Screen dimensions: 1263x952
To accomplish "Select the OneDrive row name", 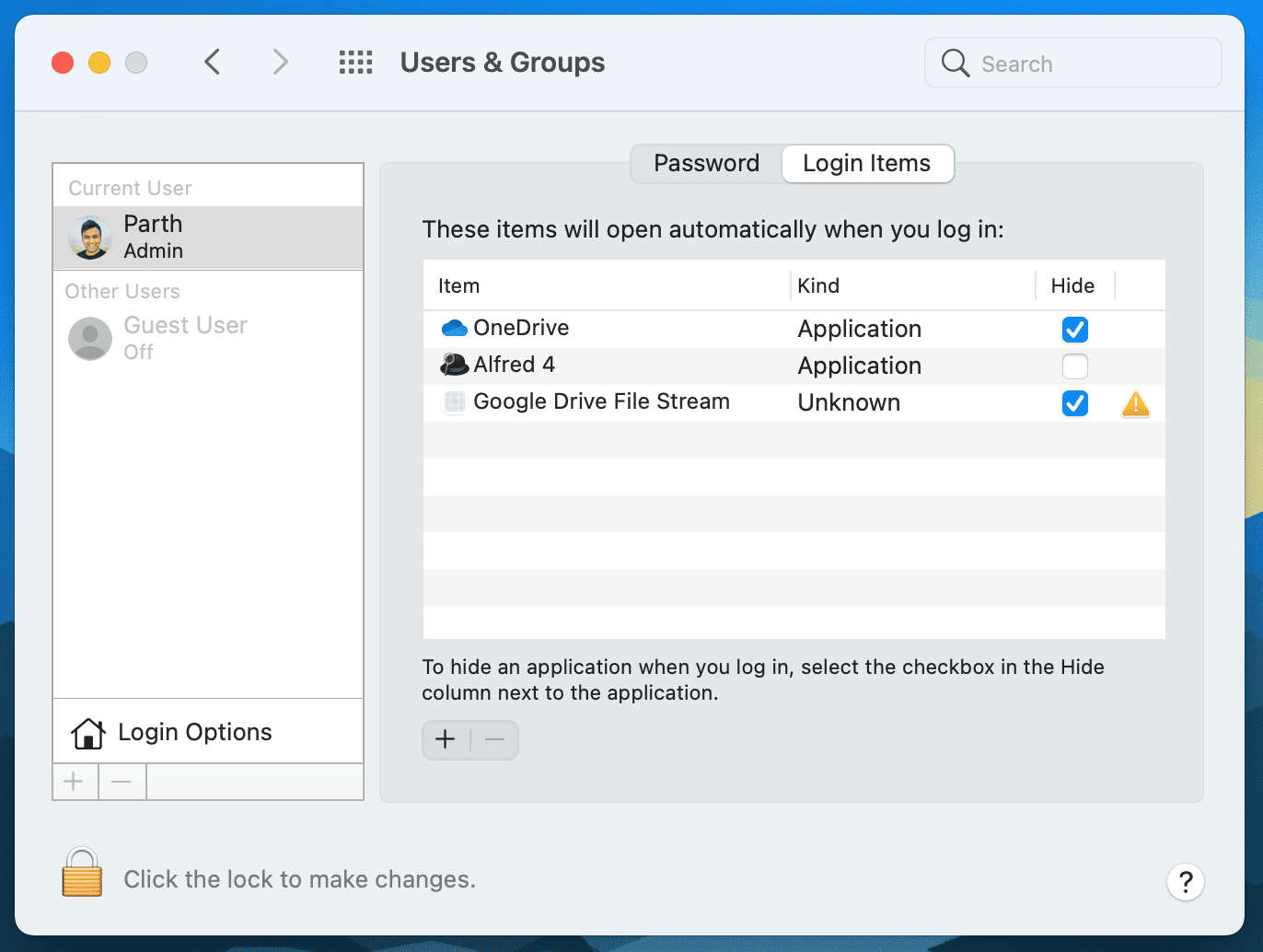I will (x=521, y=328).
